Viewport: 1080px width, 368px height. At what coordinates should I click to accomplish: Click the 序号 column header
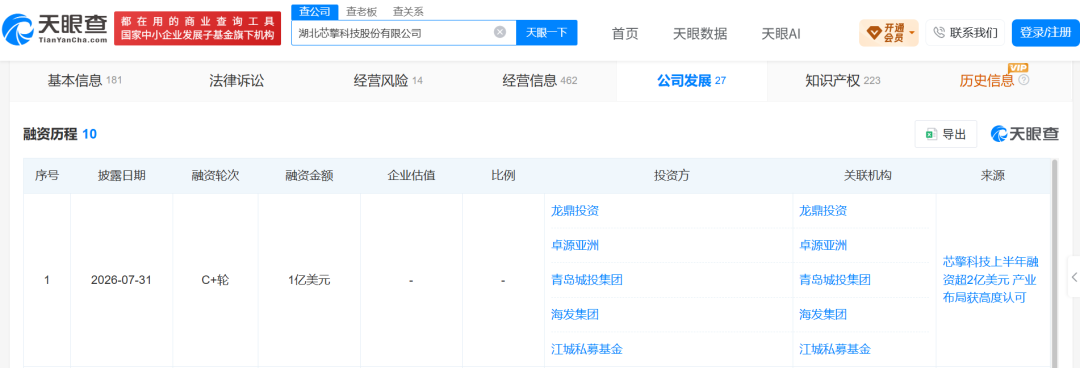47,176
